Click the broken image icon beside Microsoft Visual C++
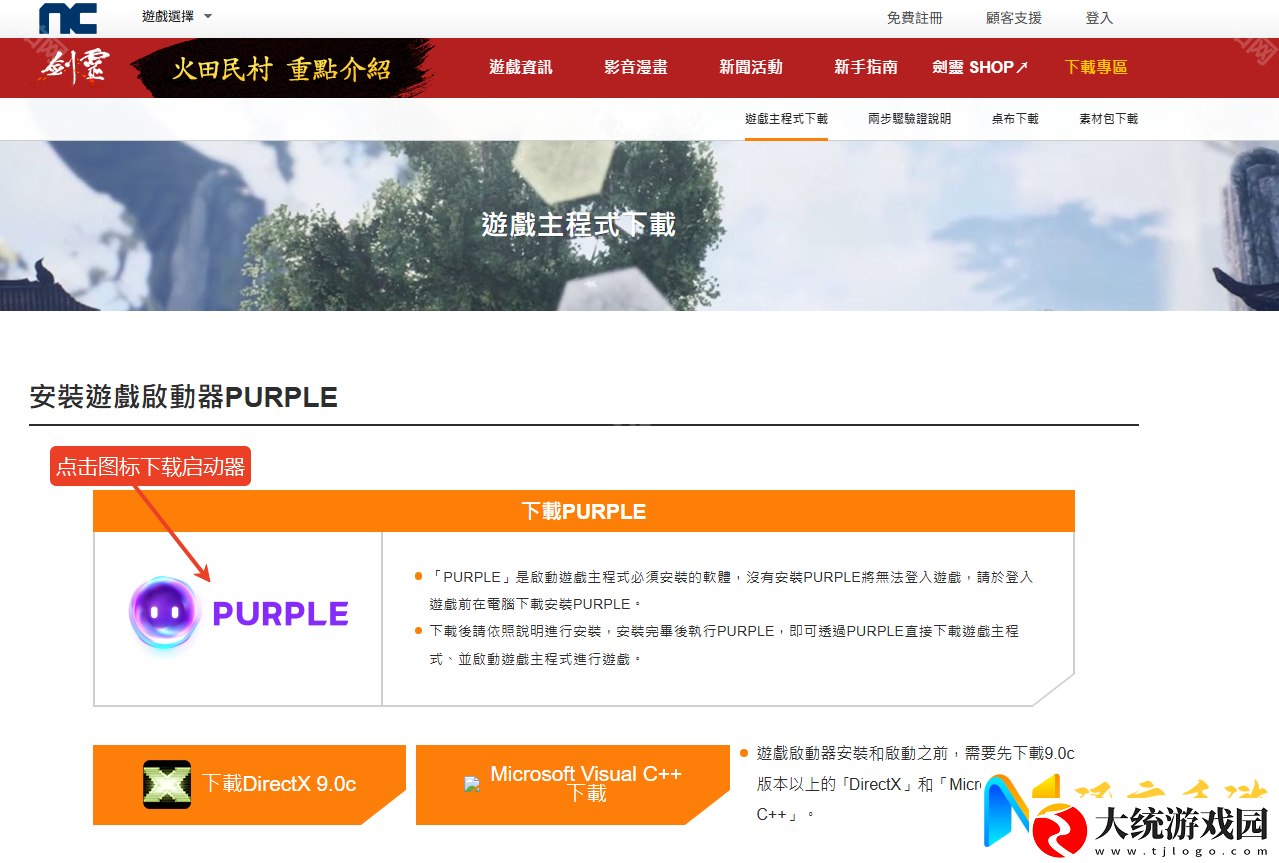Viewport: 1279px width, 863px height. [x=472, y=785]
